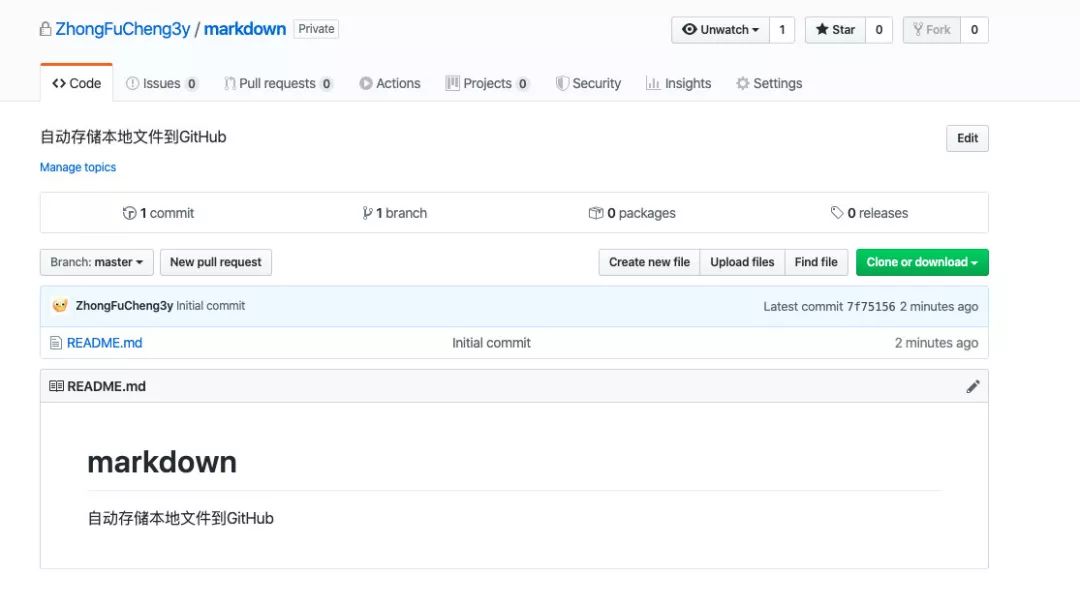This screenshot has height=607, width=1080.
Task: Click the package icon next to 0 packages
Action: pos(596,213)
